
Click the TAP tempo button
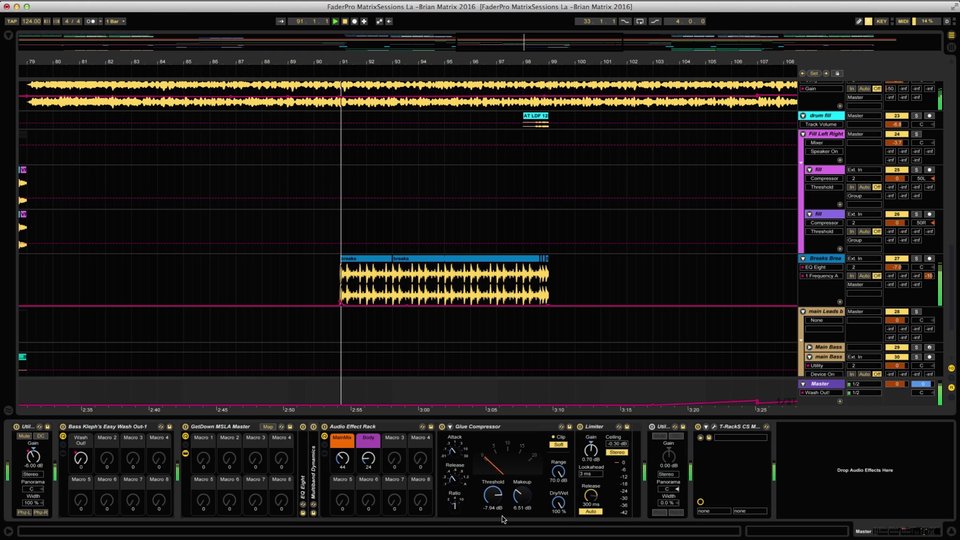(x=12, y=21)
